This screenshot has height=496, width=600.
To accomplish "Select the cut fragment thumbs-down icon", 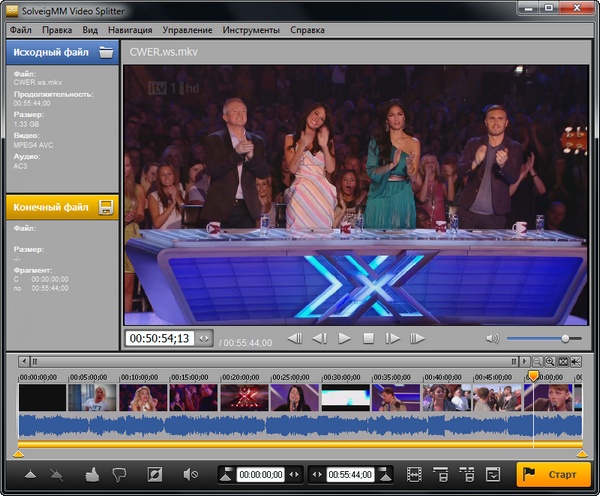I will [x=120, y=474].
